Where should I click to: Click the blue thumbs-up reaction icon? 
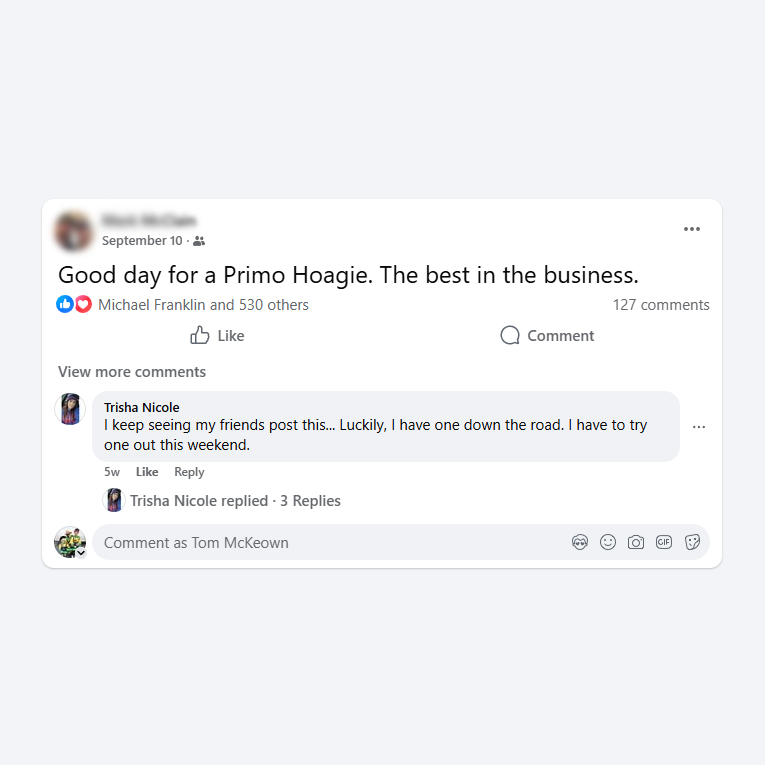tap(65, 304)
